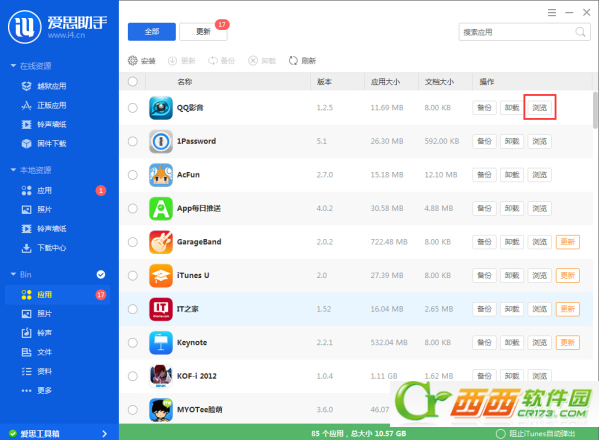Screen dimensions: 599x440
Task: Click 更新 button for iTunes U
Action: [568, 275]
